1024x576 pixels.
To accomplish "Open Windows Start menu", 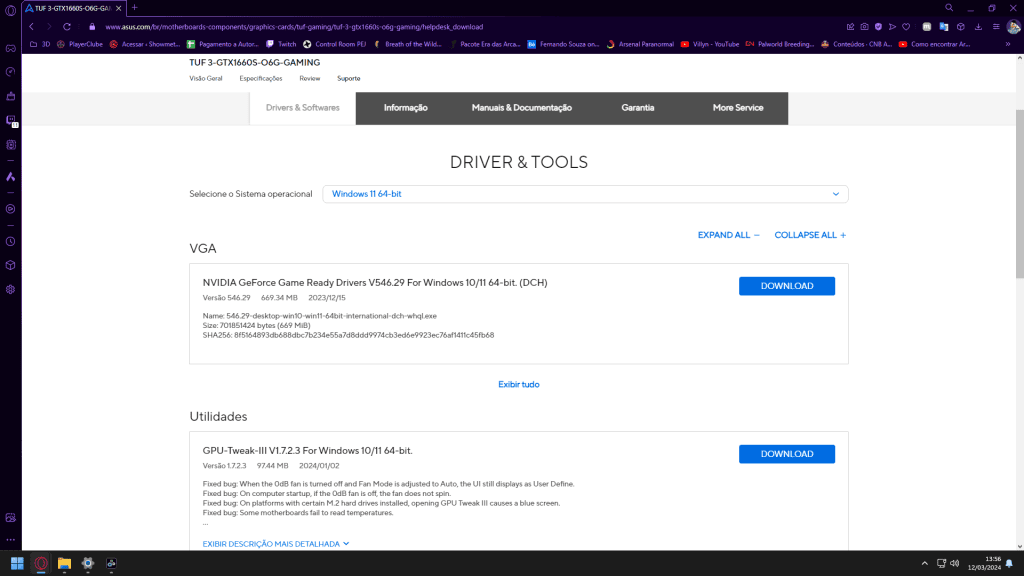I will pos(18,564).
